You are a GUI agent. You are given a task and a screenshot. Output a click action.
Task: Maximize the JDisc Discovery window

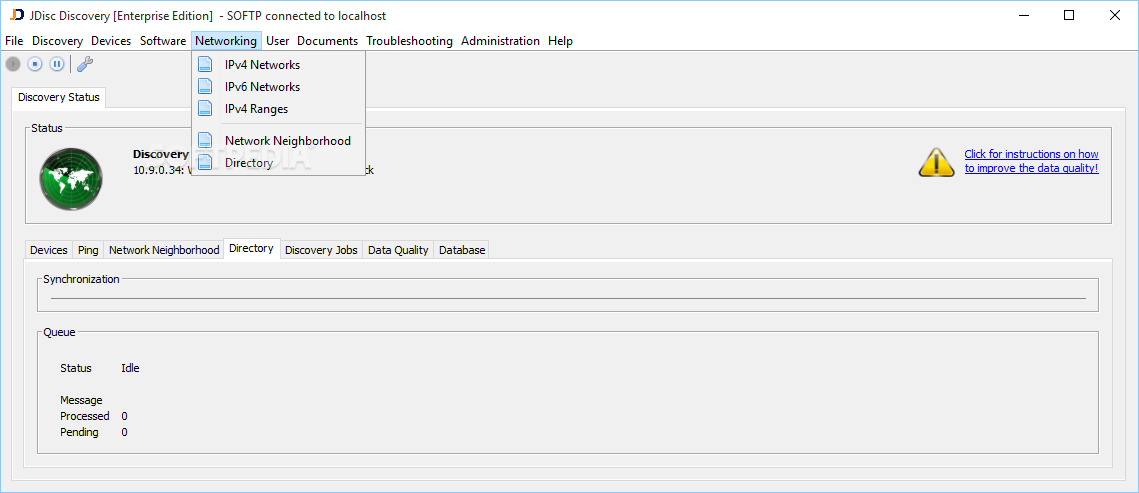coord(1069,15)
